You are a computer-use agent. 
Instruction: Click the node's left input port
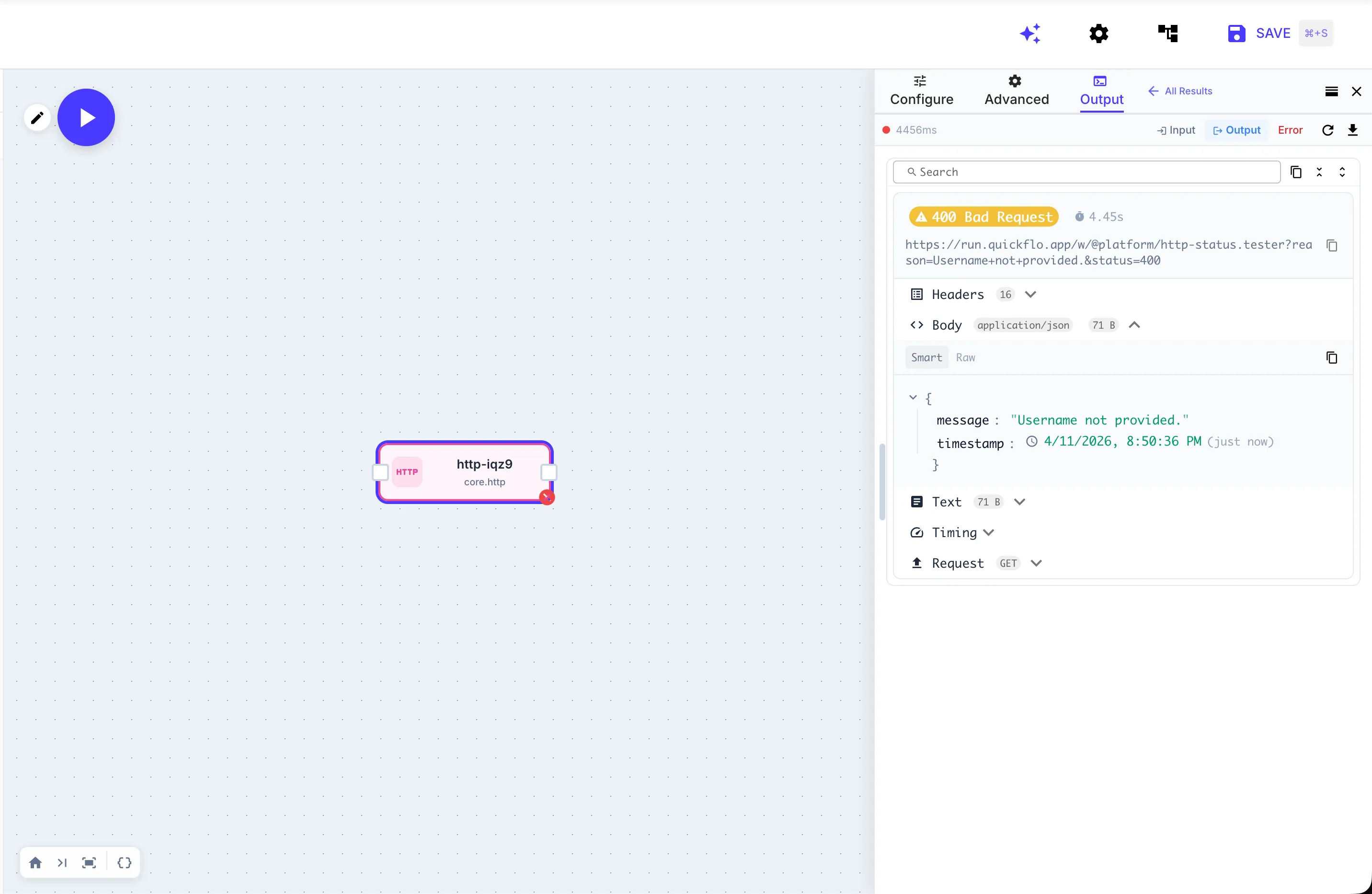(x=380, y=472)
